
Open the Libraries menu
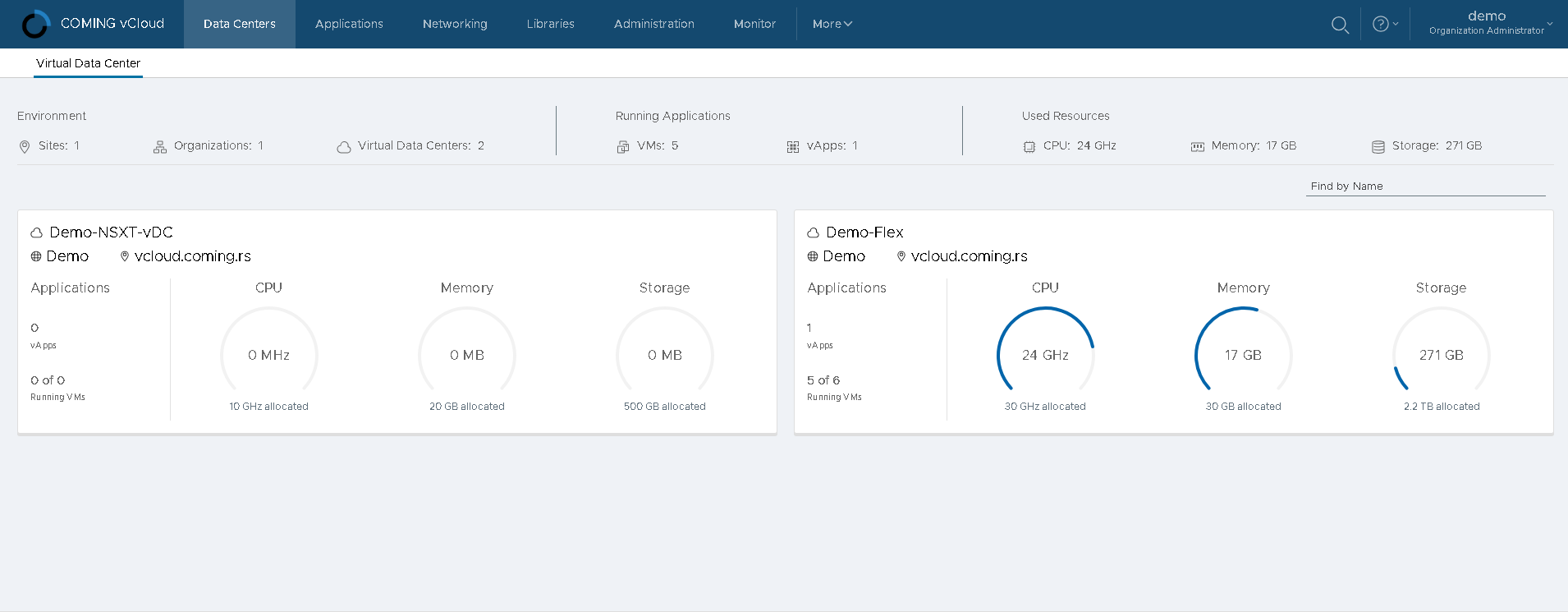pos(551,24)
